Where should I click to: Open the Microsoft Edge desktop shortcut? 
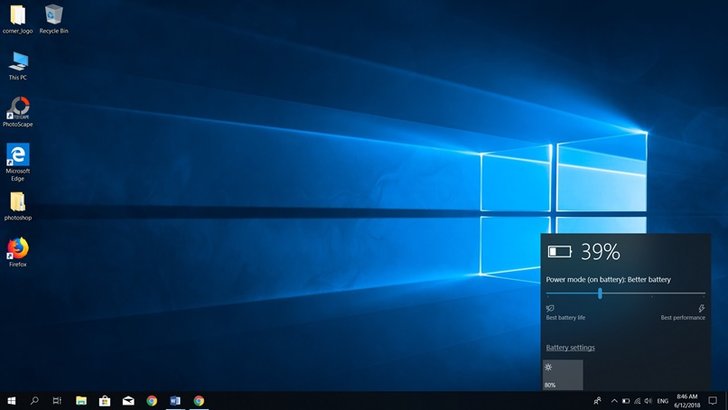18,162
